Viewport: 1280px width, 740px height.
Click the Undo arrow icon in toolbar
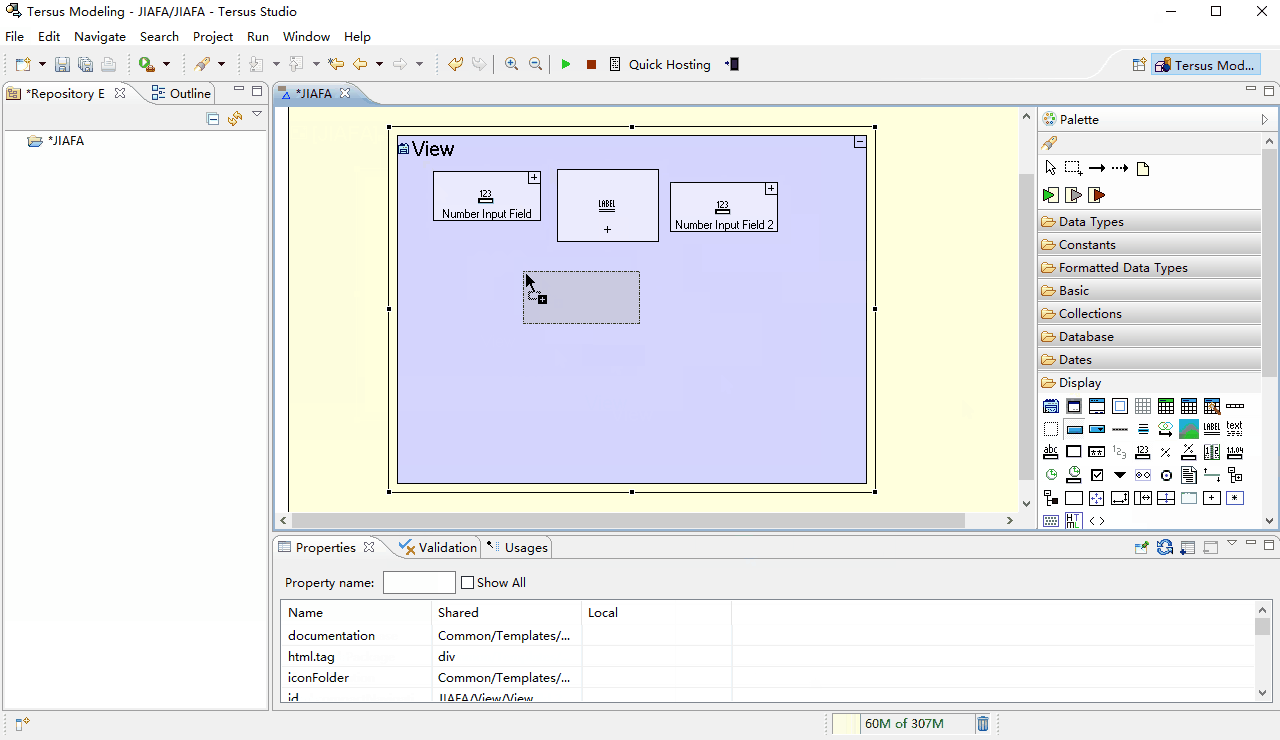click(x=455, y=64)
